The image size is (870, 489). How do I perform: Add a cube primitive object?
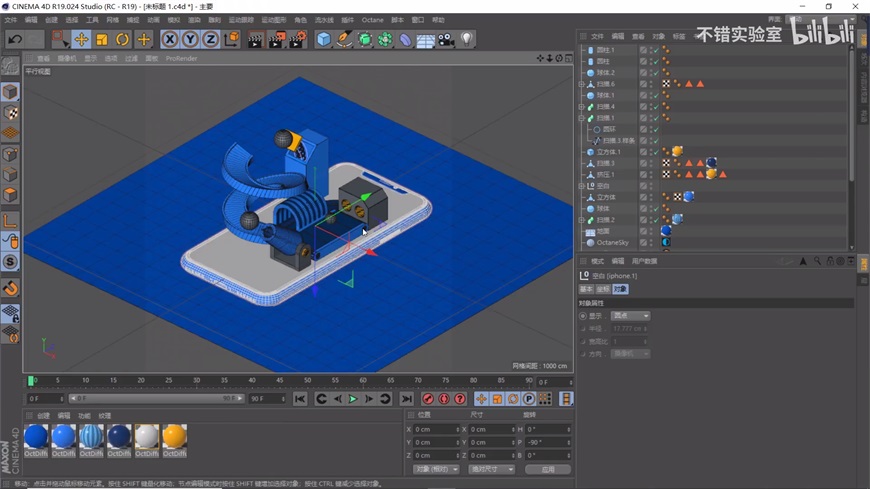(323, 39)
